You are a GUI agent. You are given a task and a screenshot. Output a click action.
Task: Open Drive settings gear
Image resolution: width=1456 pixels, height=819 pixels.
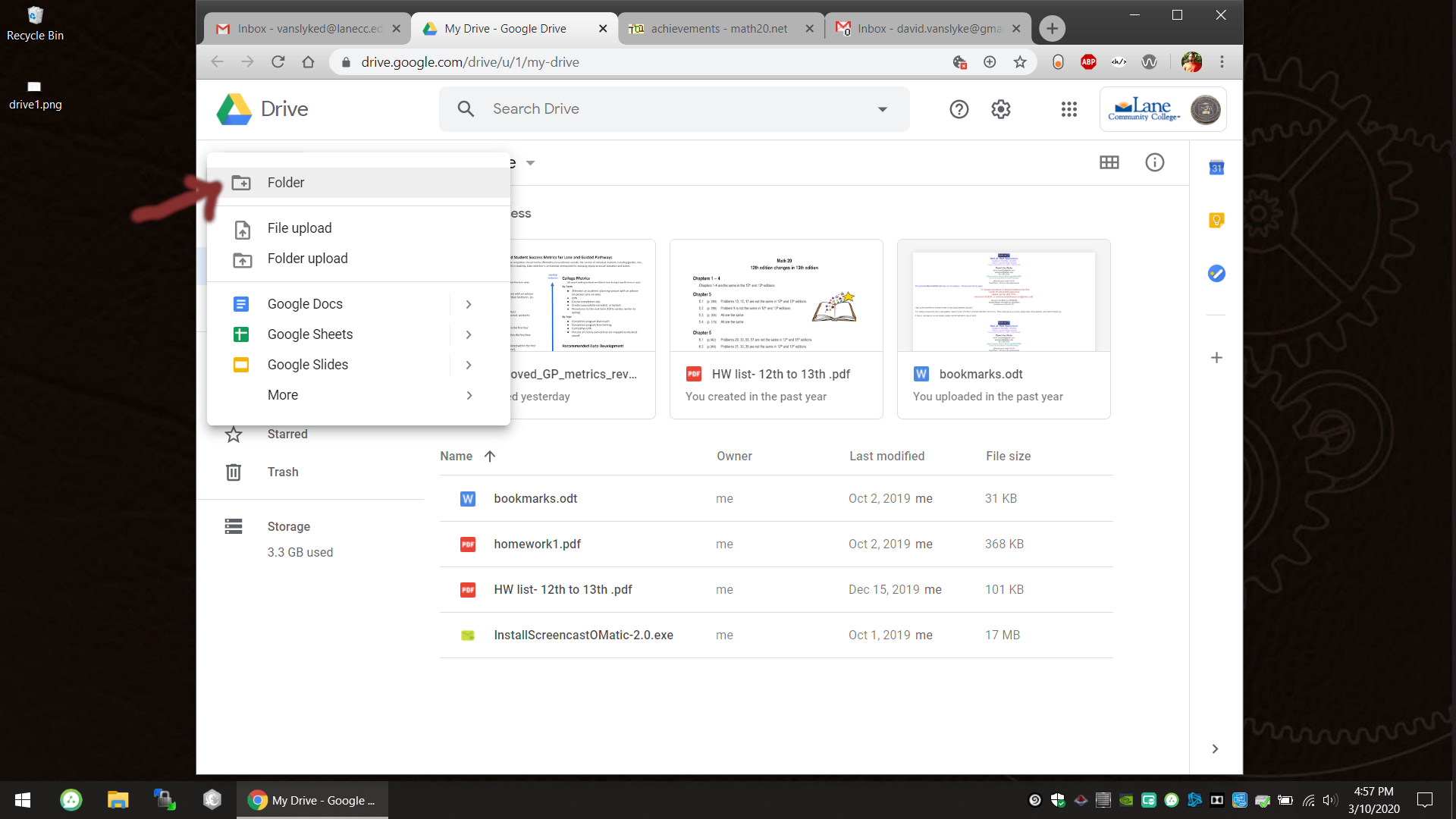tap(1001, 109)
